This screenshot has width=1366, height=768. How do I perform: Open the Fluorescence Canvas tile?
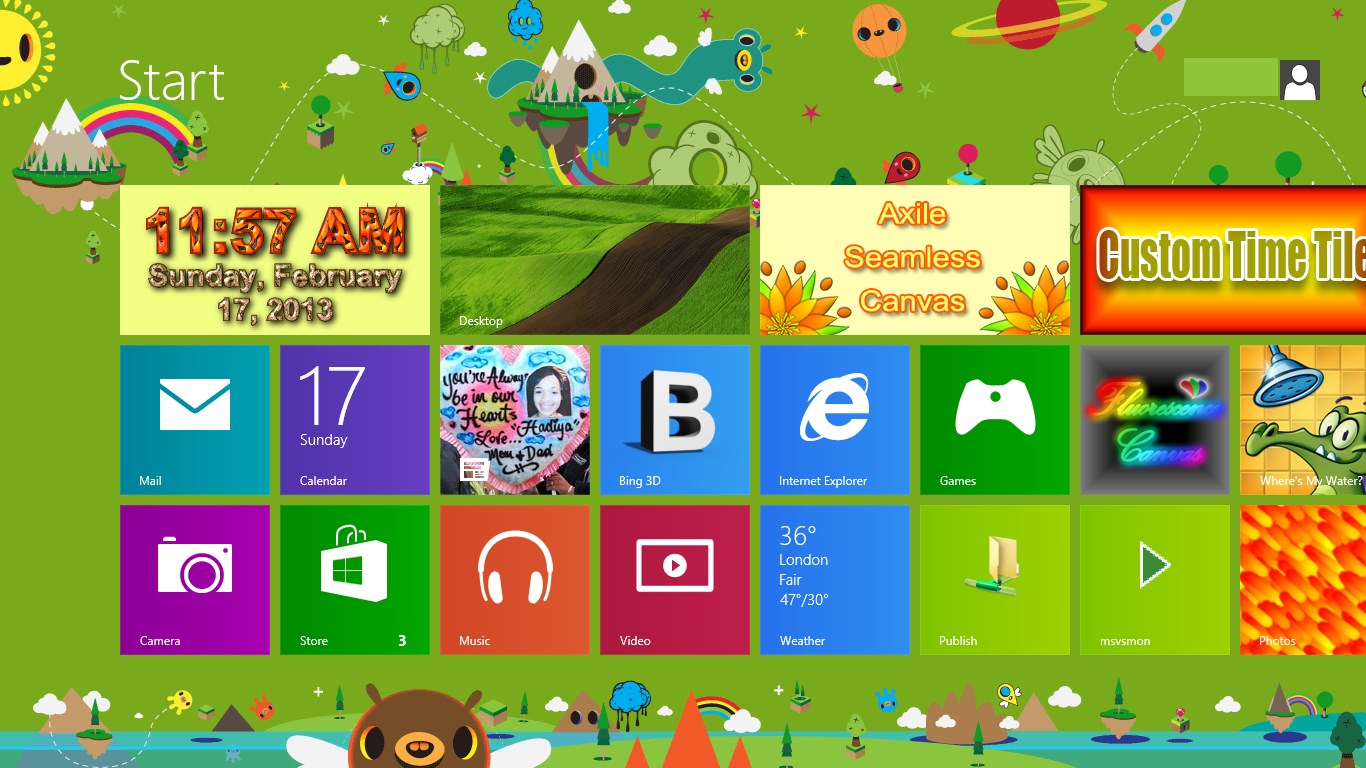(1154, 420)
